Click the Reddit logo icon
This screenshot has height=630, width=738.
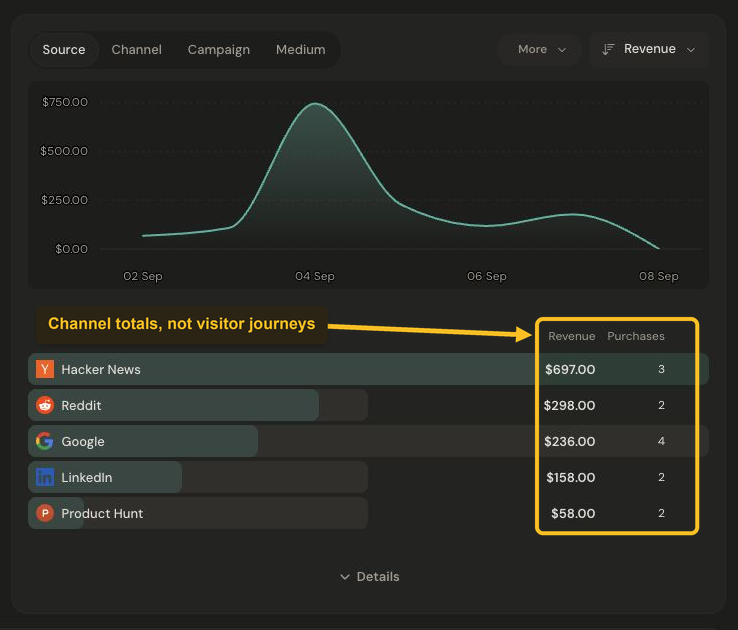coord(45,405)
